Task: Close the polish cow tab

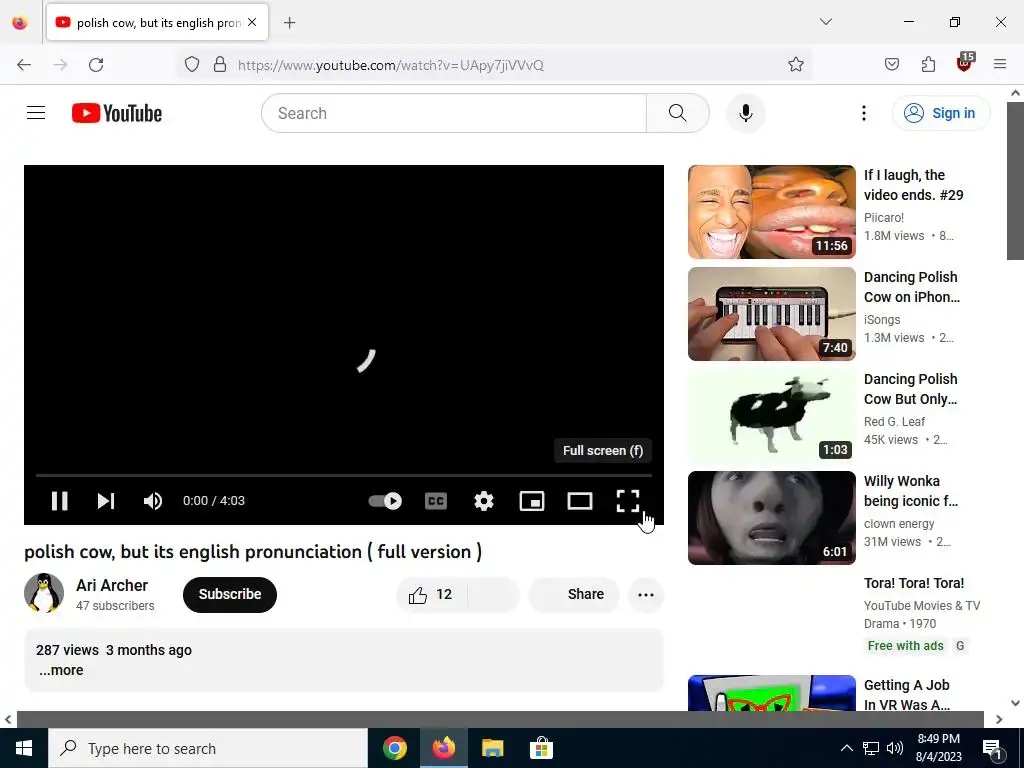Action: point(252,22)
